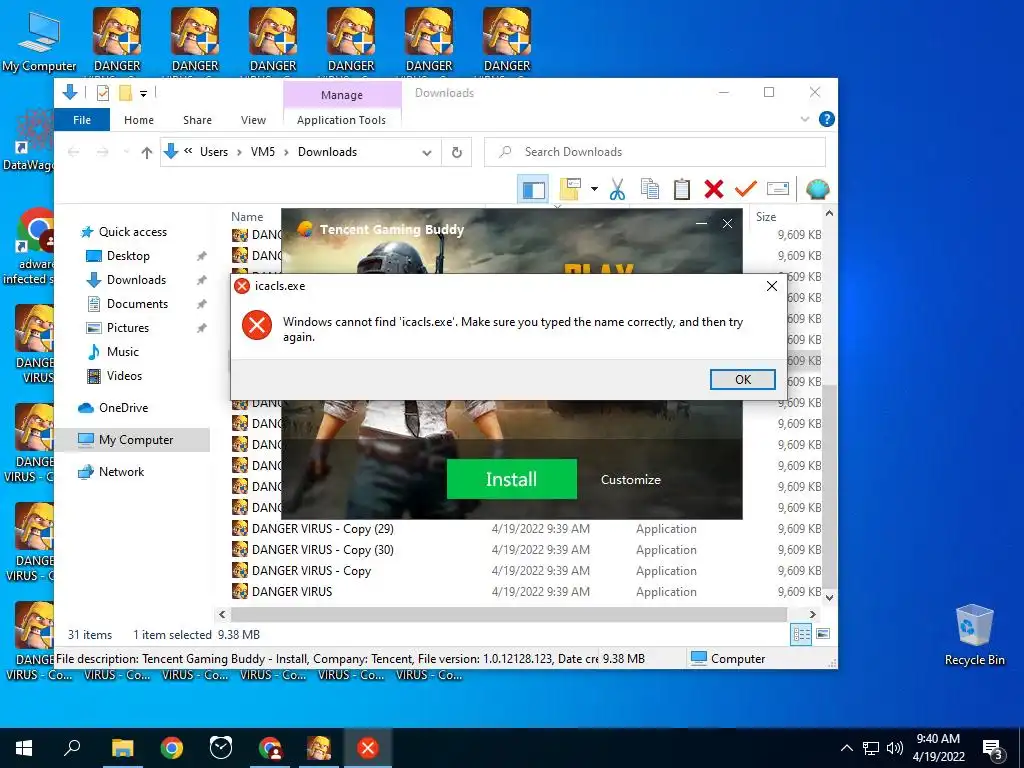This screenshot has height=768, width=1024.
Task: Click the Explorer help question mark
Action: tap(826, 119)
